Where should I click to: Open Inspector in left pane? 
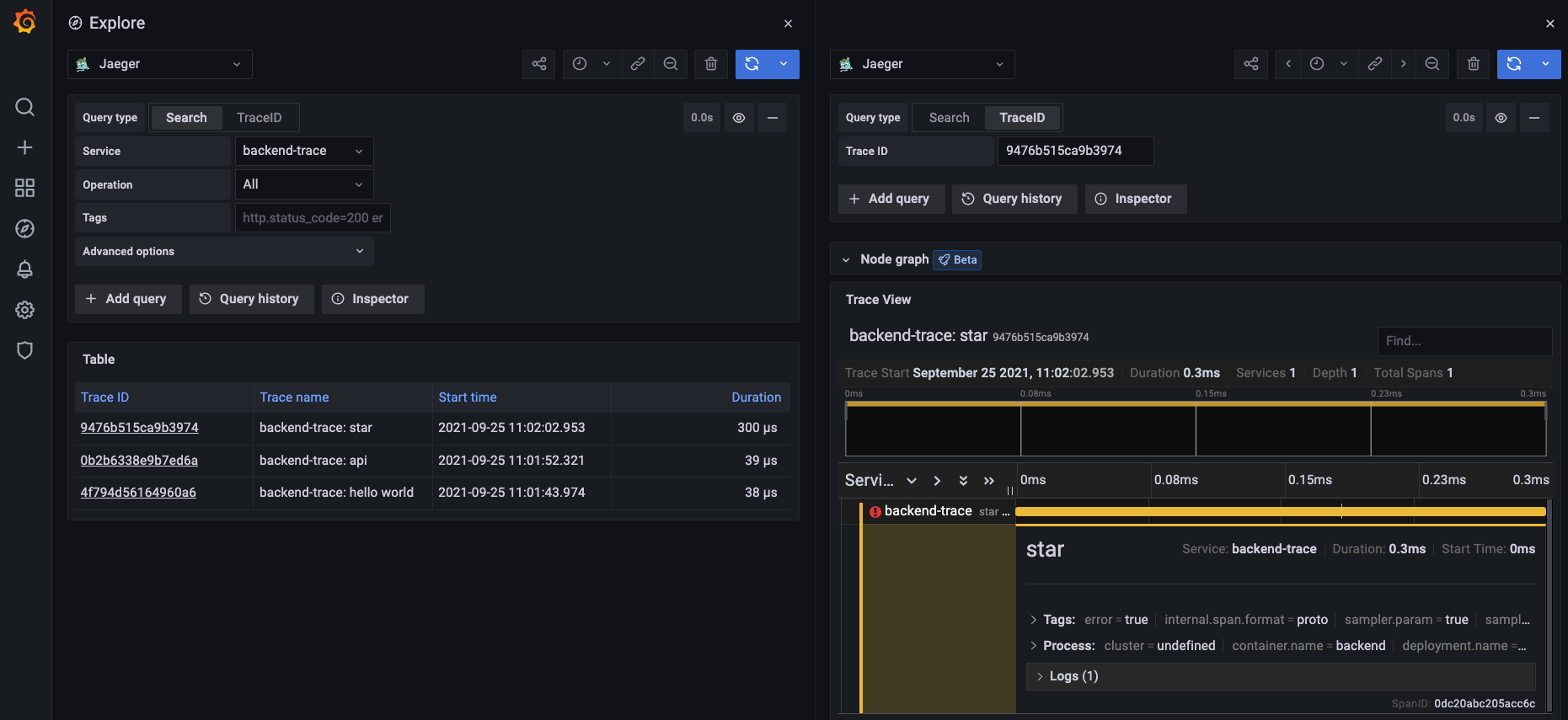372,299
